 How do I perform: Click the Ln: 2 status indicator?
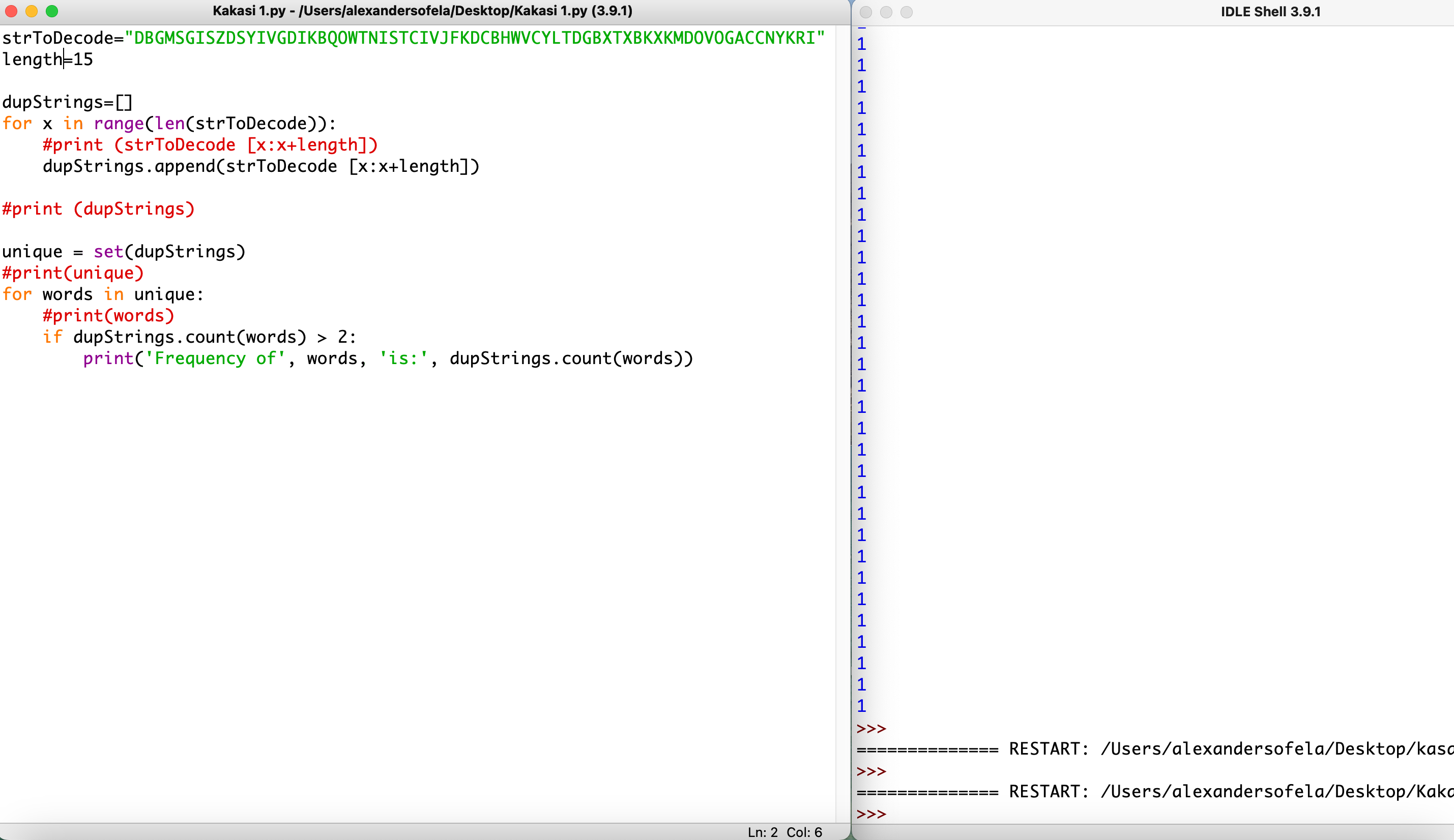click(x=762, y=832)
